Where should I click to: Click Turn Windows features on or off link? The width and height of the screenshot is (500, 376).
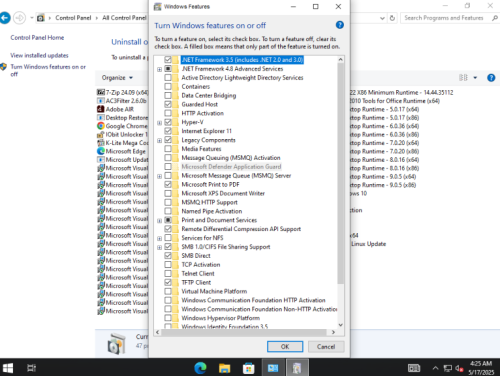point(48,70)
